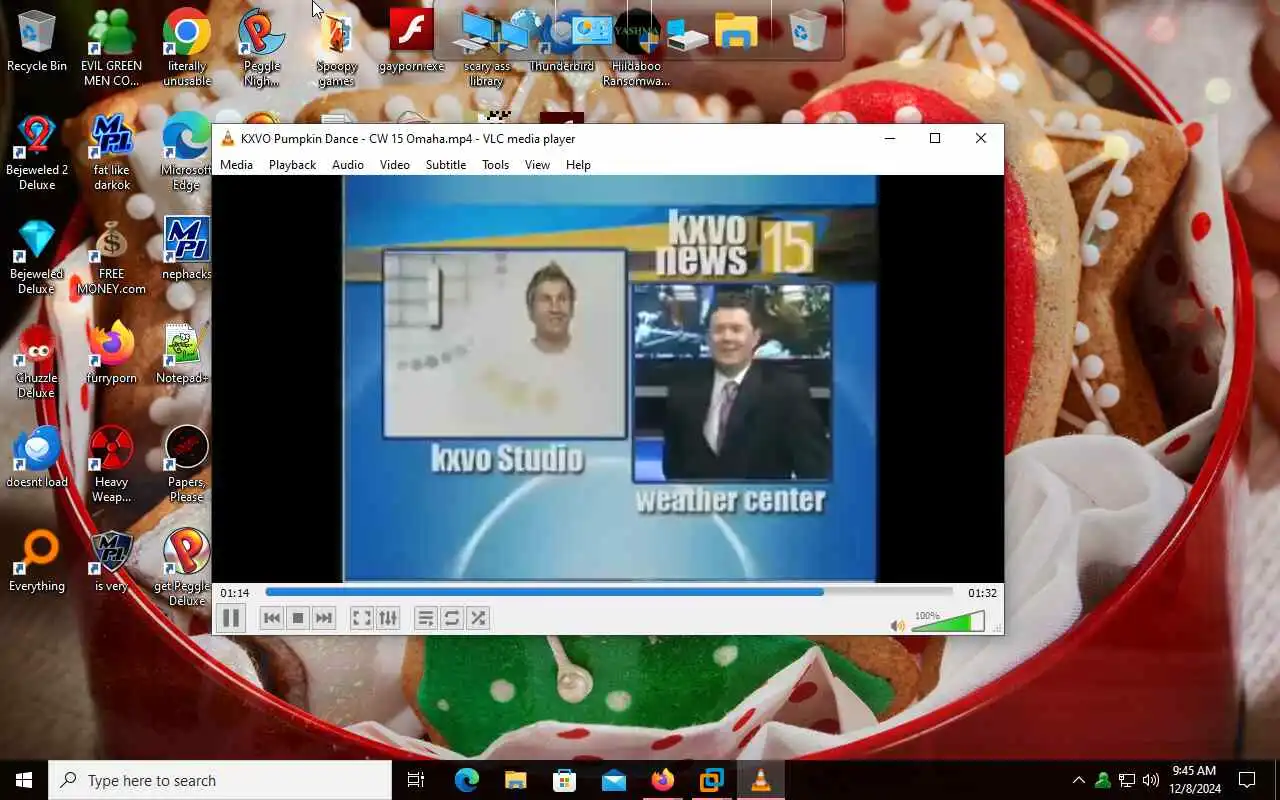Skip to next media in VLC

tap(324, 619)
